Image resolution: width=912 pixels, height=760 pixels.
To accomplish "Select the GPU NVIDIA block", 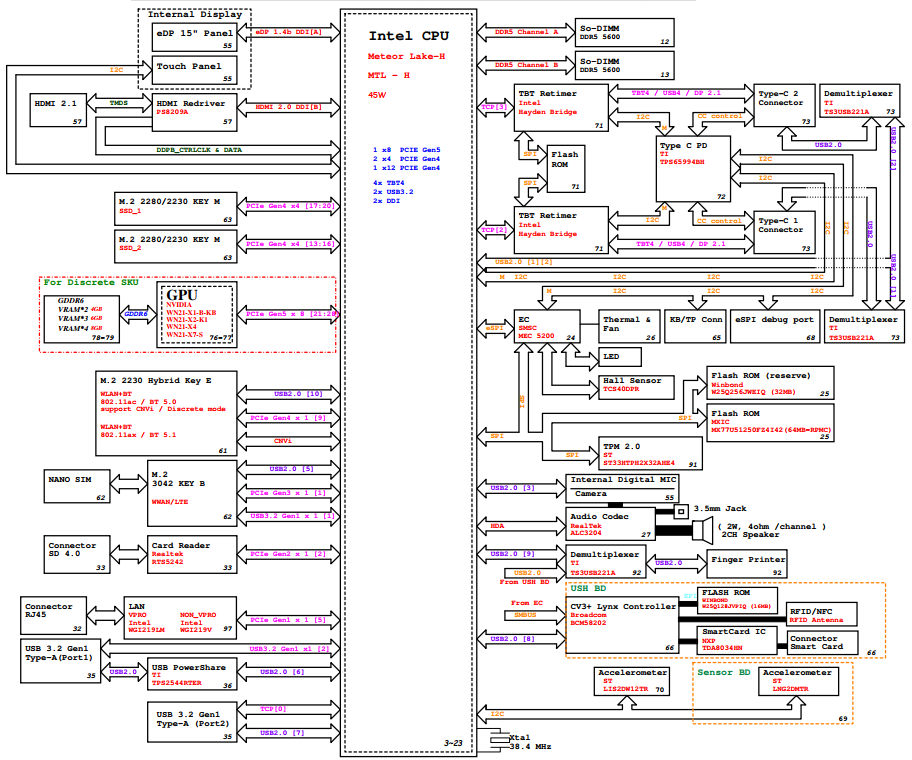I will (x=197, y=315).
